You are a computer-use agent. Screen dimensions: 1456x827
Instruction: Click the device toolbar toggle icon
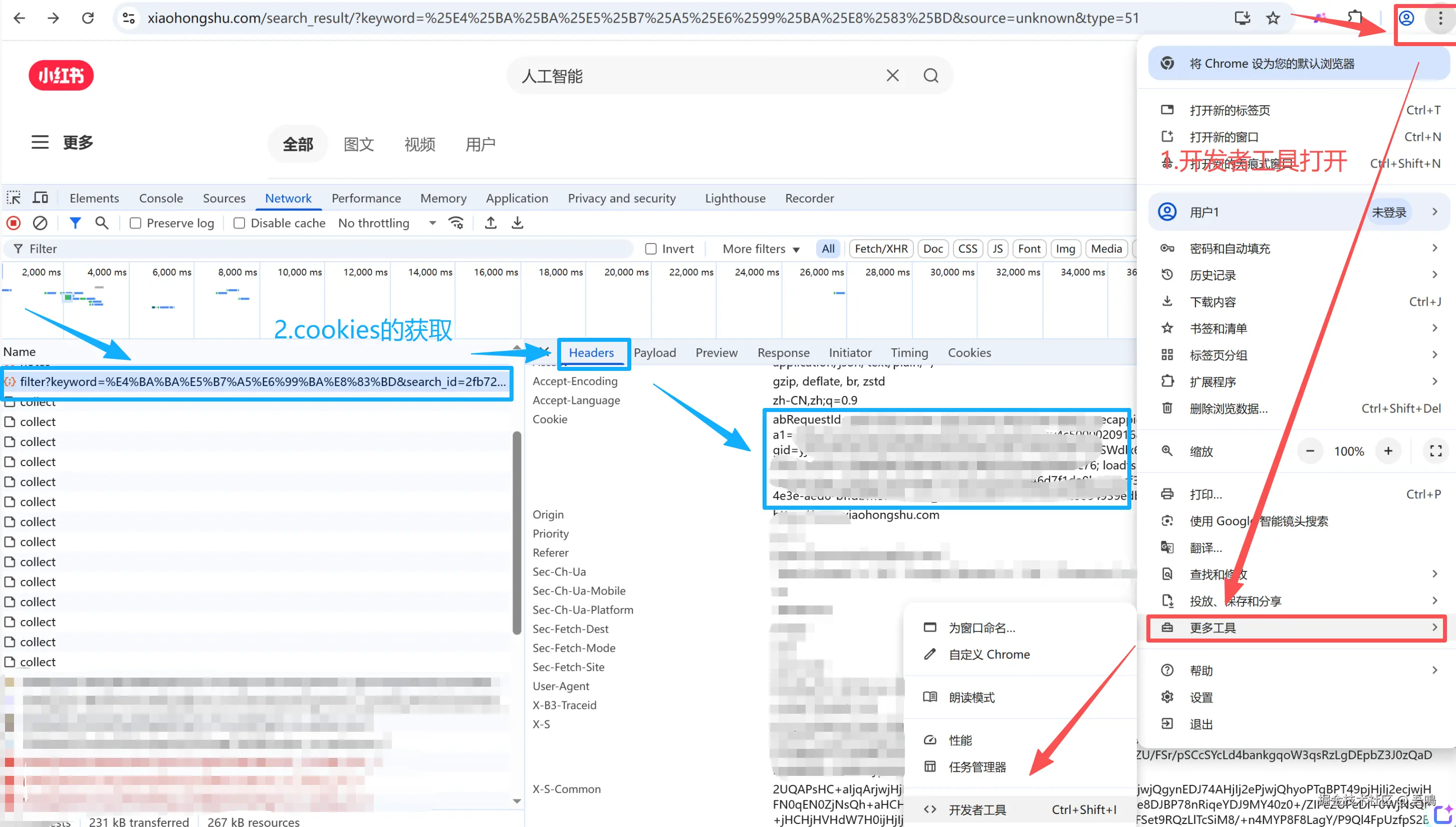(x=40, y=197)
